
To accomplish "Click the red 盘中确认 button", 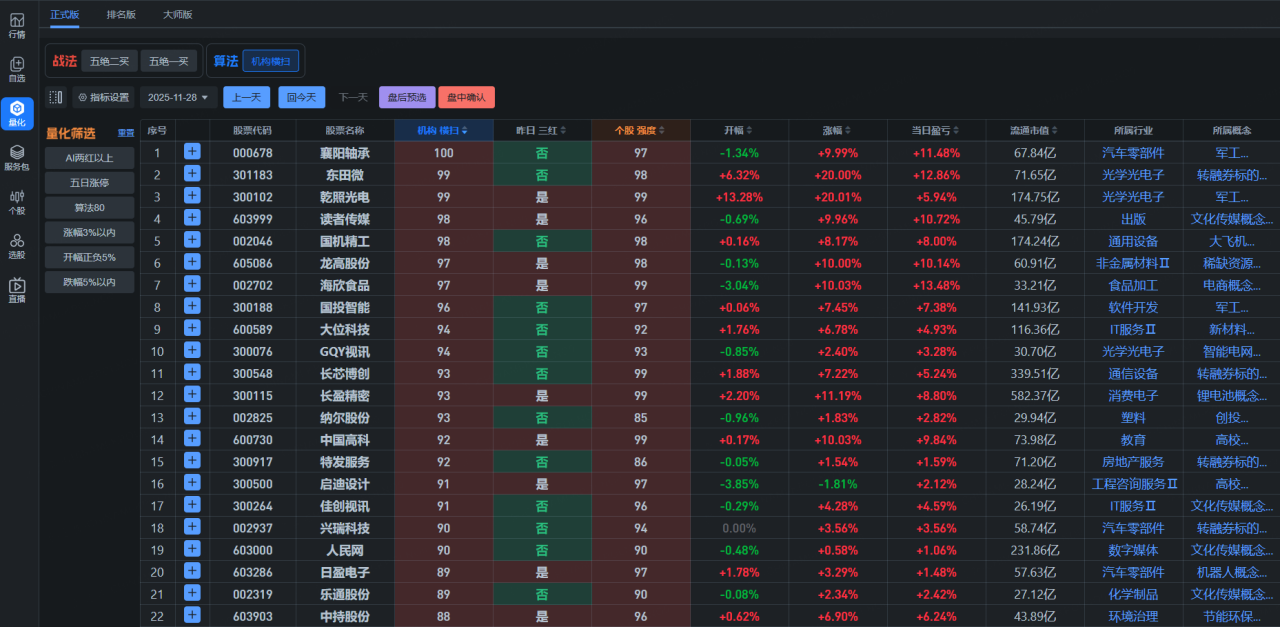I will 466,97.
